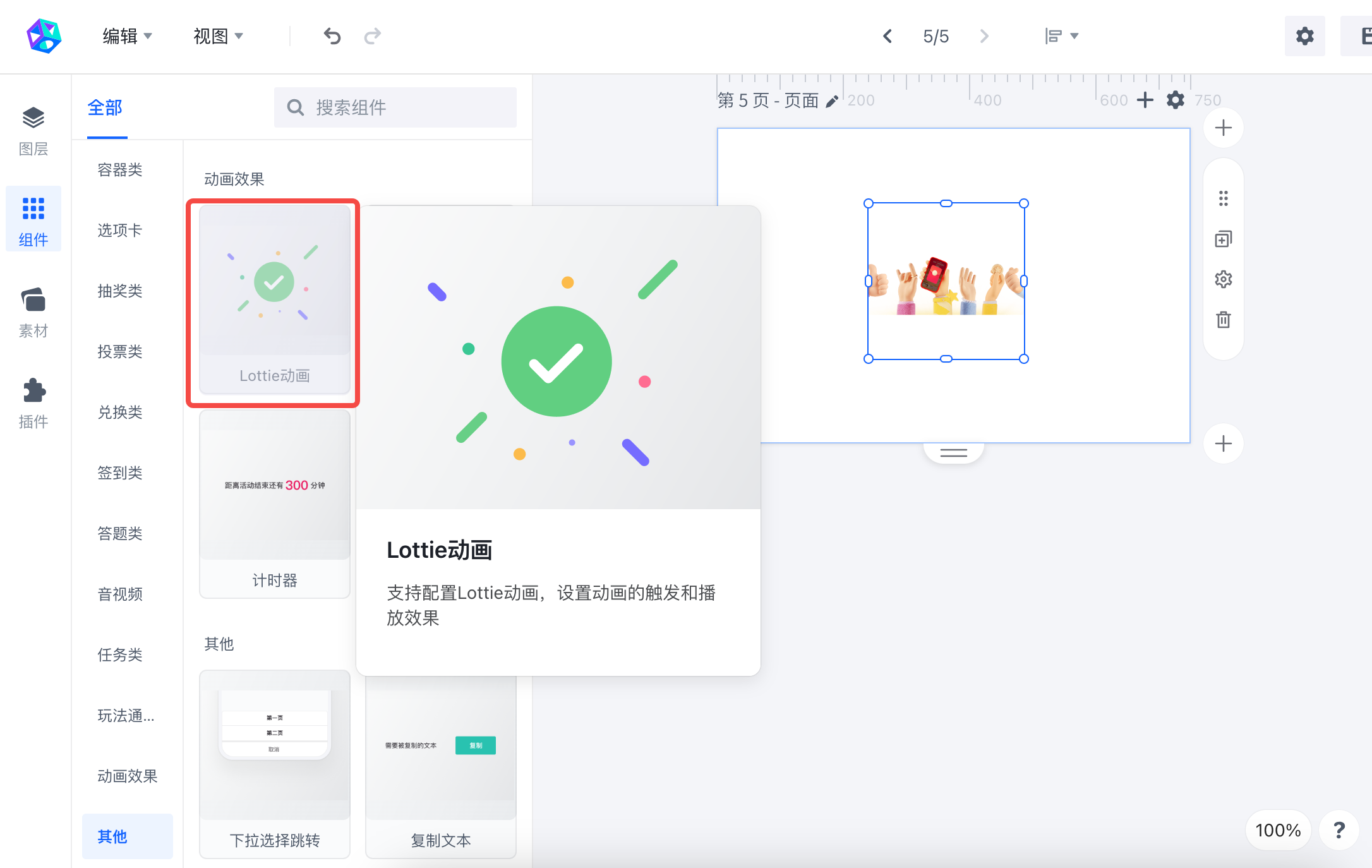Select the 动画效果 category in sidebar
1372x868 pixels.
128,776
